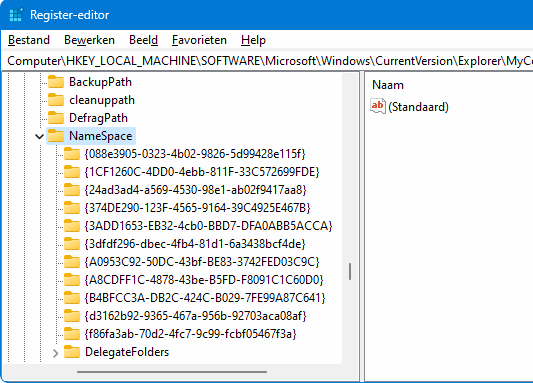Screen dimensions: 533x383
Task: Click the DelegateFolders folder icon
Action: pos(72,352)
